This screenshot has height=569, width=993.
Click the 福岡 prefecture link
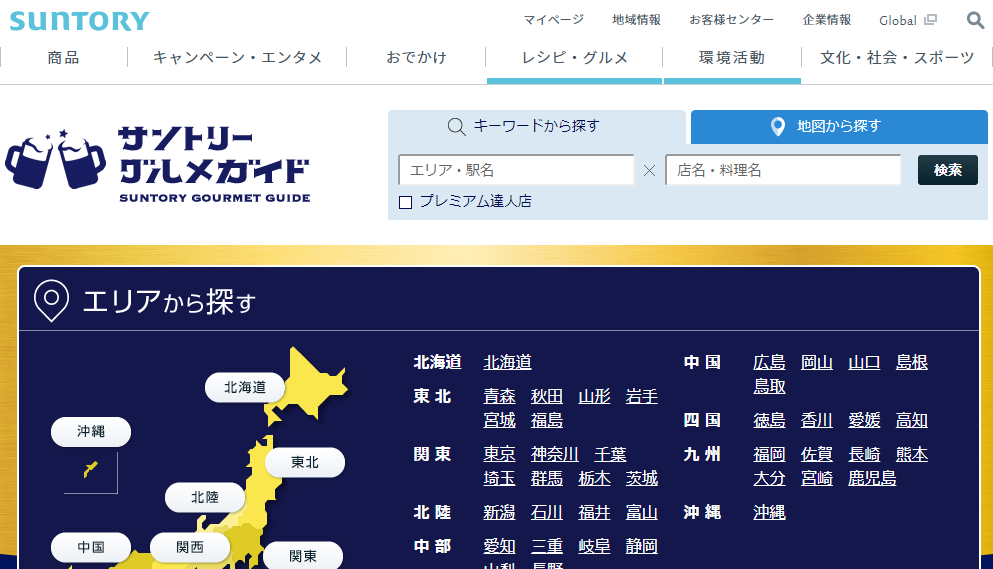tap(769, 454)
